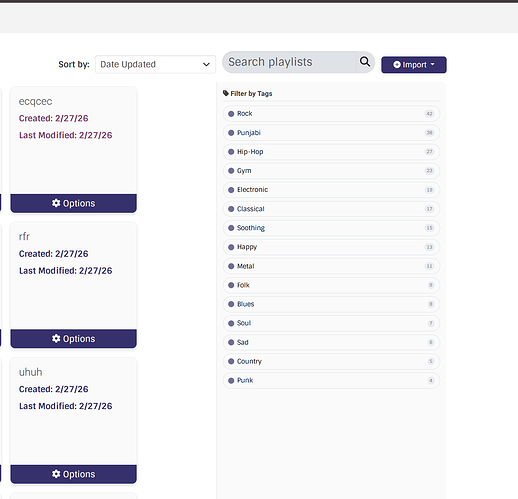This screenshot has height=499, width=518.
Task: Click the Punk tag's colored dot
Action: tap(231, 380)
